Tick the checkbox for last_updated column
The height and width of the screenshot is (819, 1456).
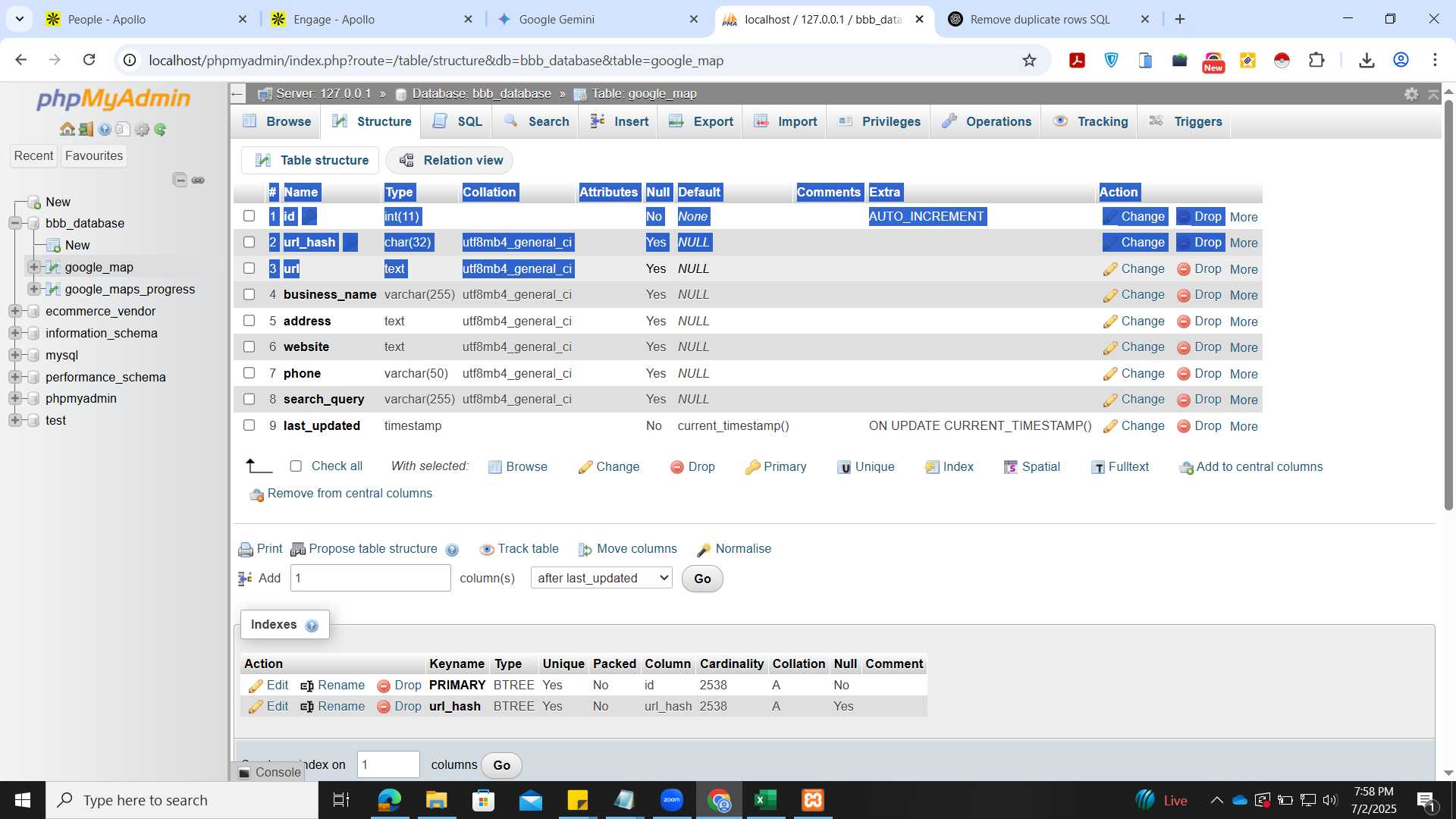(249, 425)
